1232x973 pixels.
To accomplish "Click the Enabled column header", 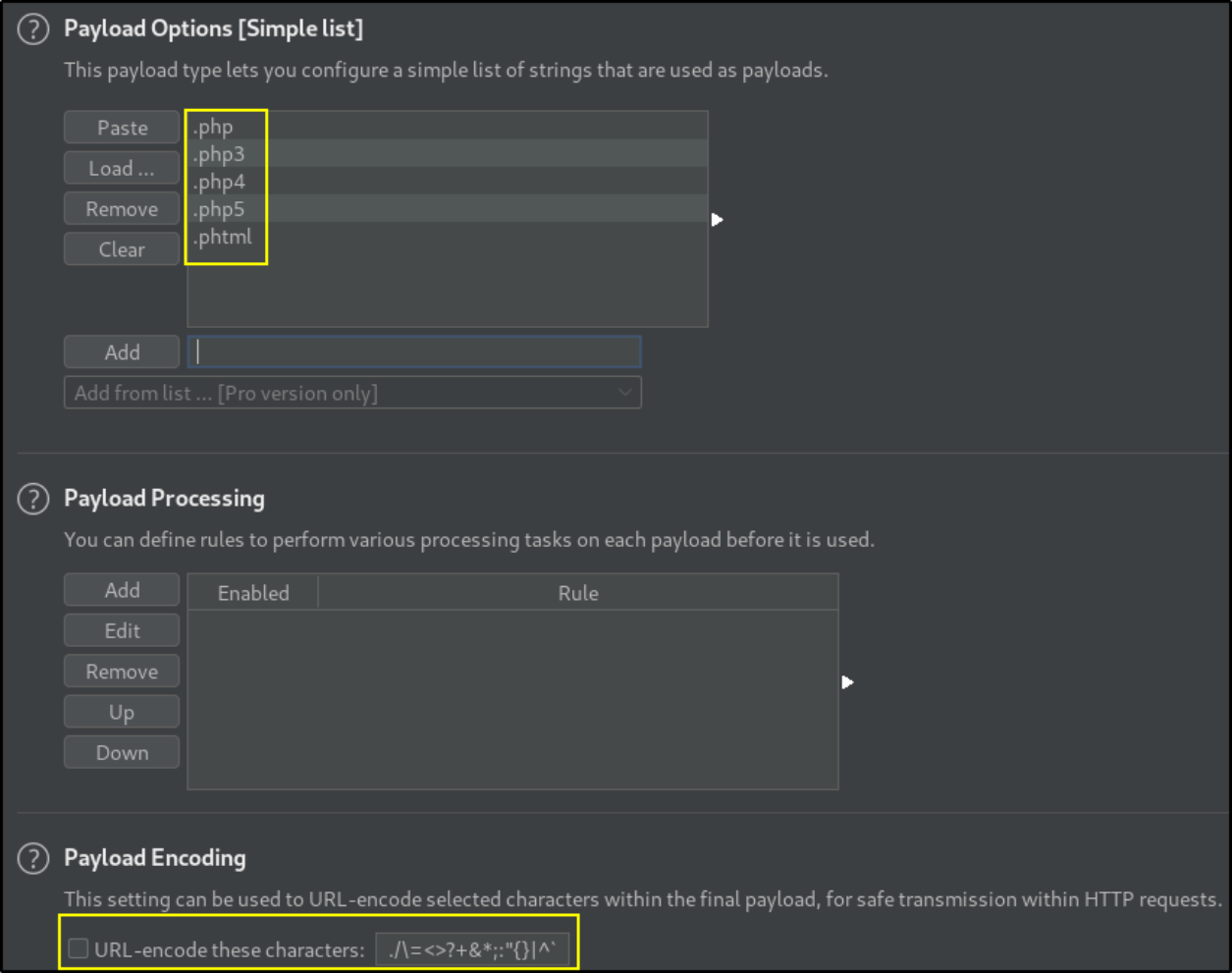I will click(253, 593).
